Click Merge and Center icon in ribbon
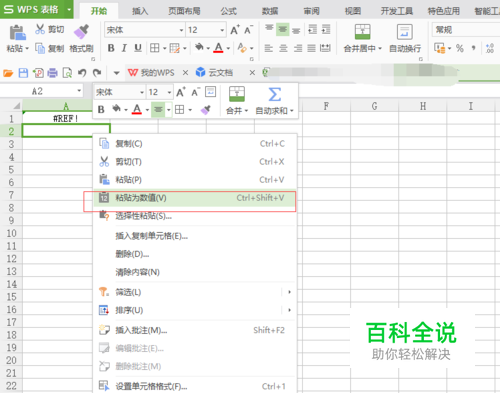 (362, 32)
